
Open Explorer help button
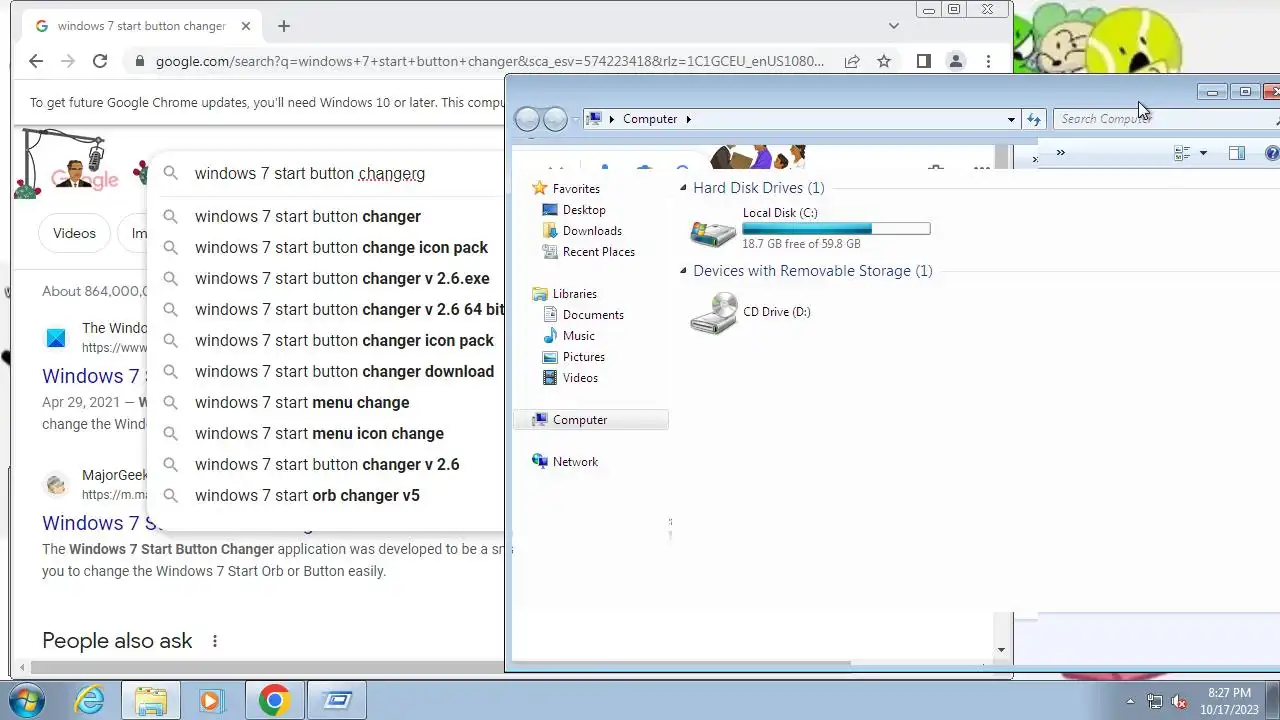(1272, 153)
